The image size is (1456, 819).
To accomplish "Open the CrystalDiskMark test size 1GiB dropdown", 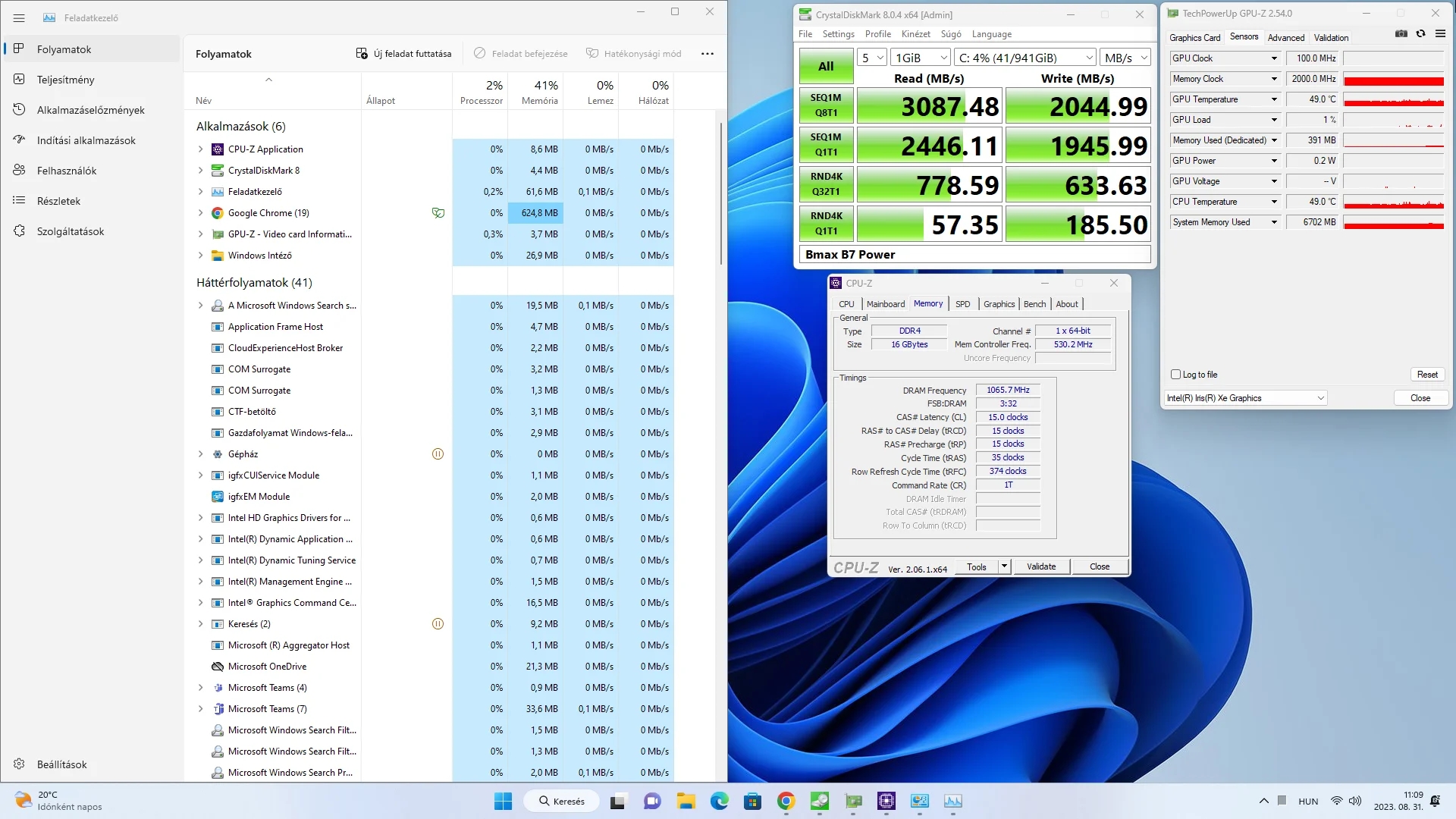I will (x=920, y=58).
